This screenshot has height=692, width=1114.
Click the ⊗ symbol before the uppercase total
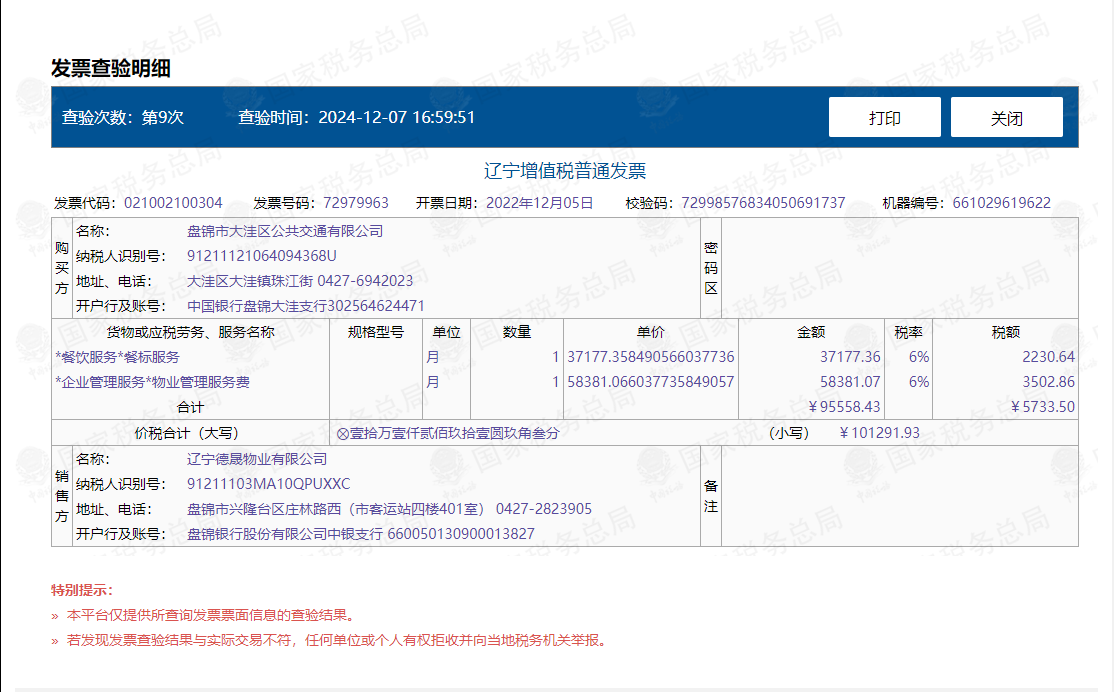[x=342, y=433]
